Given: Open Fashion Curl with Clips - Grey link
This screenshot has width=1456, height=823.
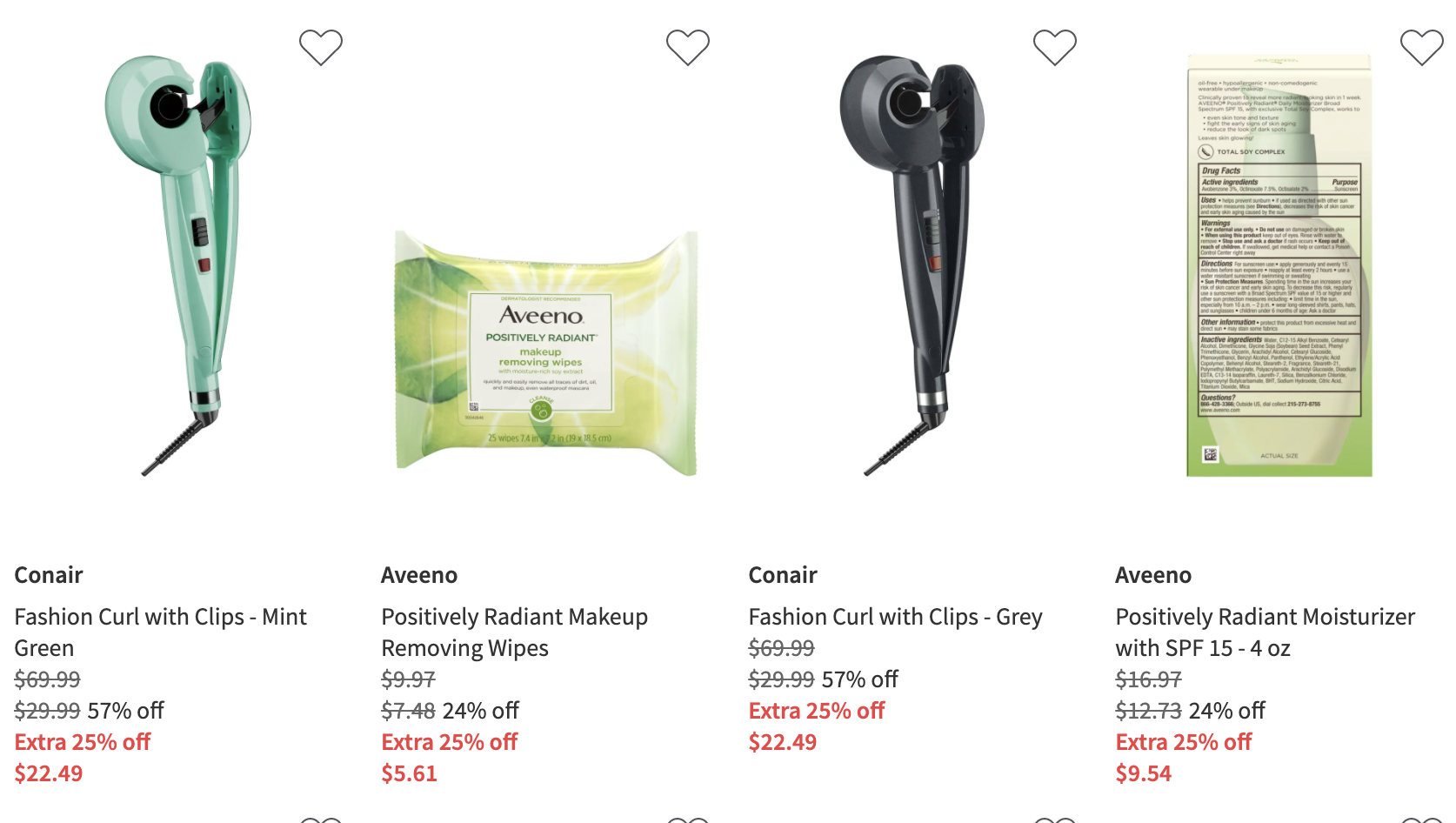Looking at the screenshot, I should 895,617.
